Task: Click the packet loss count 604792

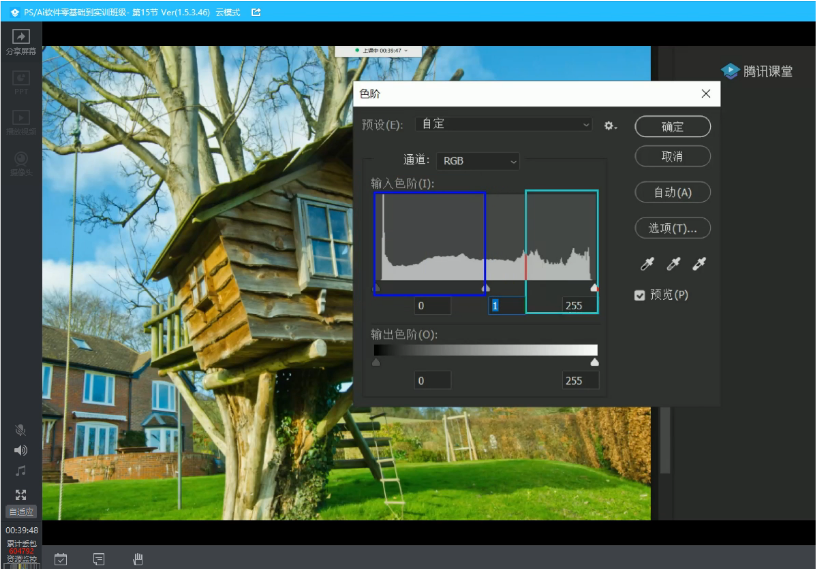Action: (21, 551)
